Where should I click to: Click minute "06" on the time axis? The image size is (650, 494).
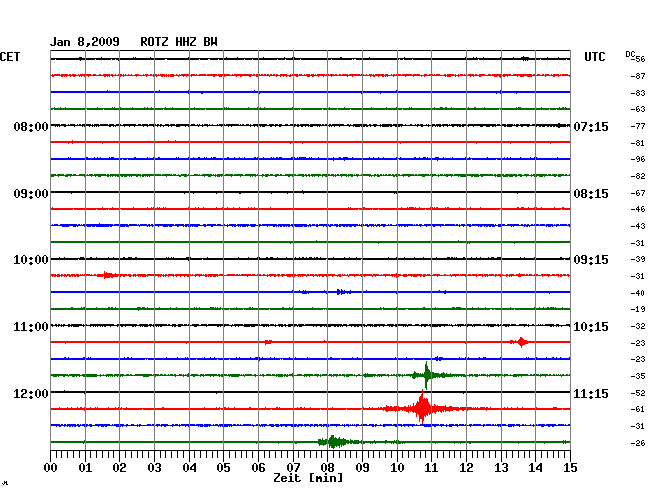click(x=258, y=467)
